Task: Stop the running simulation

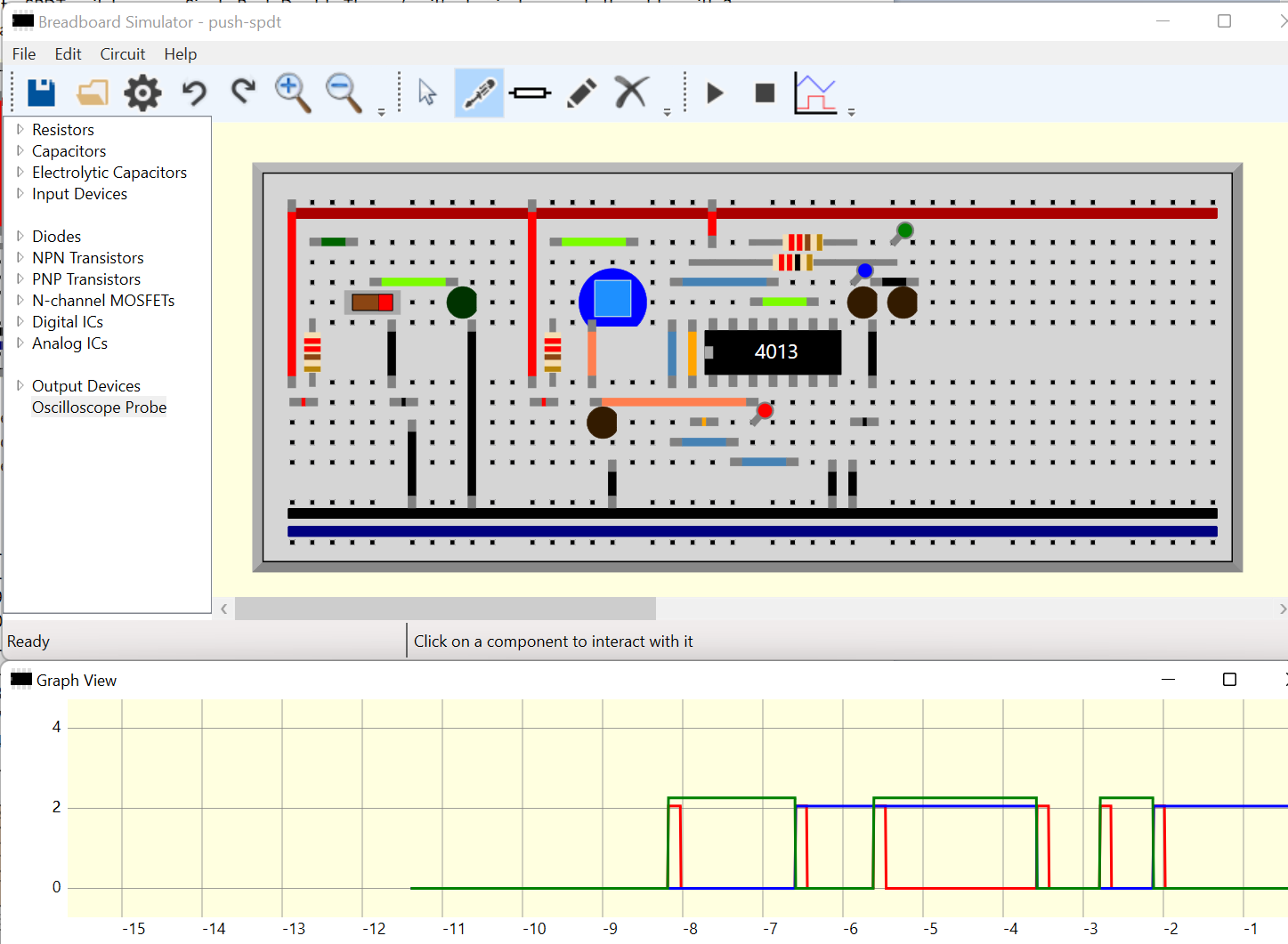Action: coord(765,93)
